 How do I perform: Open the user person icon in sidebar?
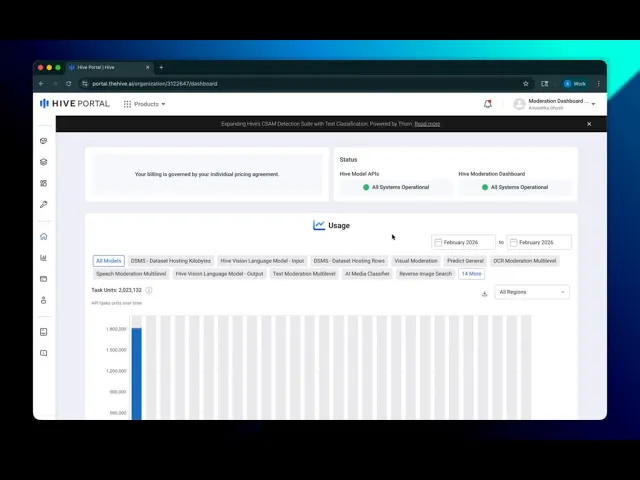click(x=44, y=300)
